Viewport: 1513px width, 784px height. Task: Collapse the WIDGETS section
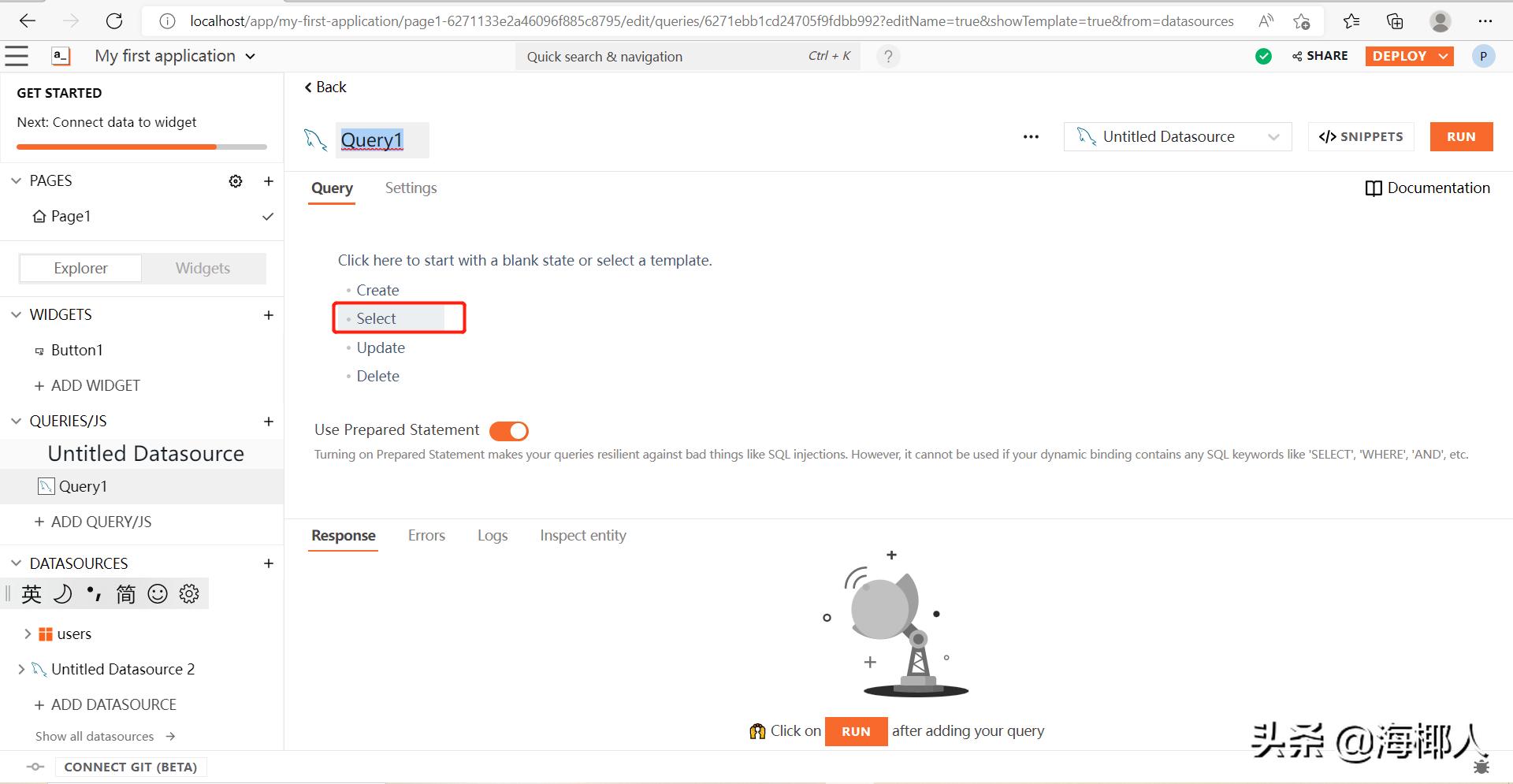coord(16,314)
